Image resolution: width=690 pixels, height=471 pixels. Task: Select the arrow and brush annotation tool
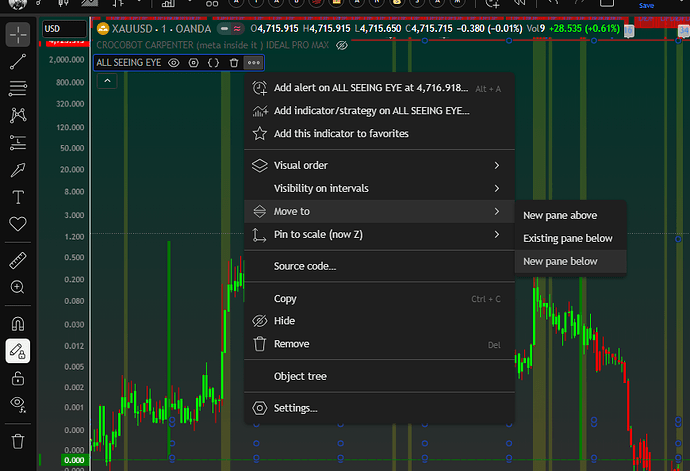tap(18, 170)
